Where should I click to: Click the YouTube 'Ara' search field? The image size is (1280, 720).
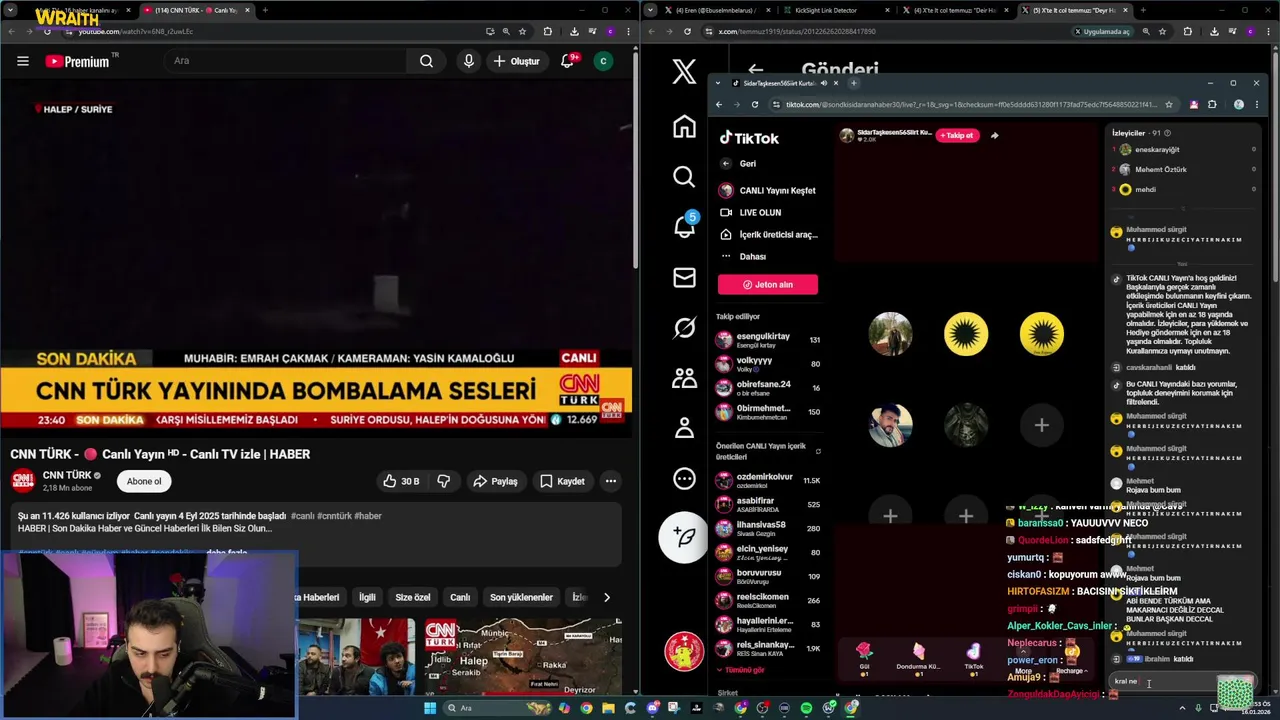pos(286,61)
